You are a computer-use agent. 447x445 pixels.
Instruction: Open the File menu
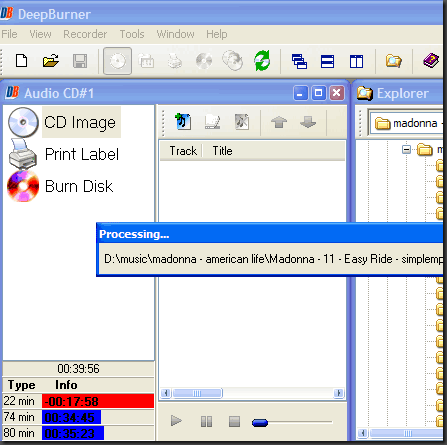tap(9, 34)
